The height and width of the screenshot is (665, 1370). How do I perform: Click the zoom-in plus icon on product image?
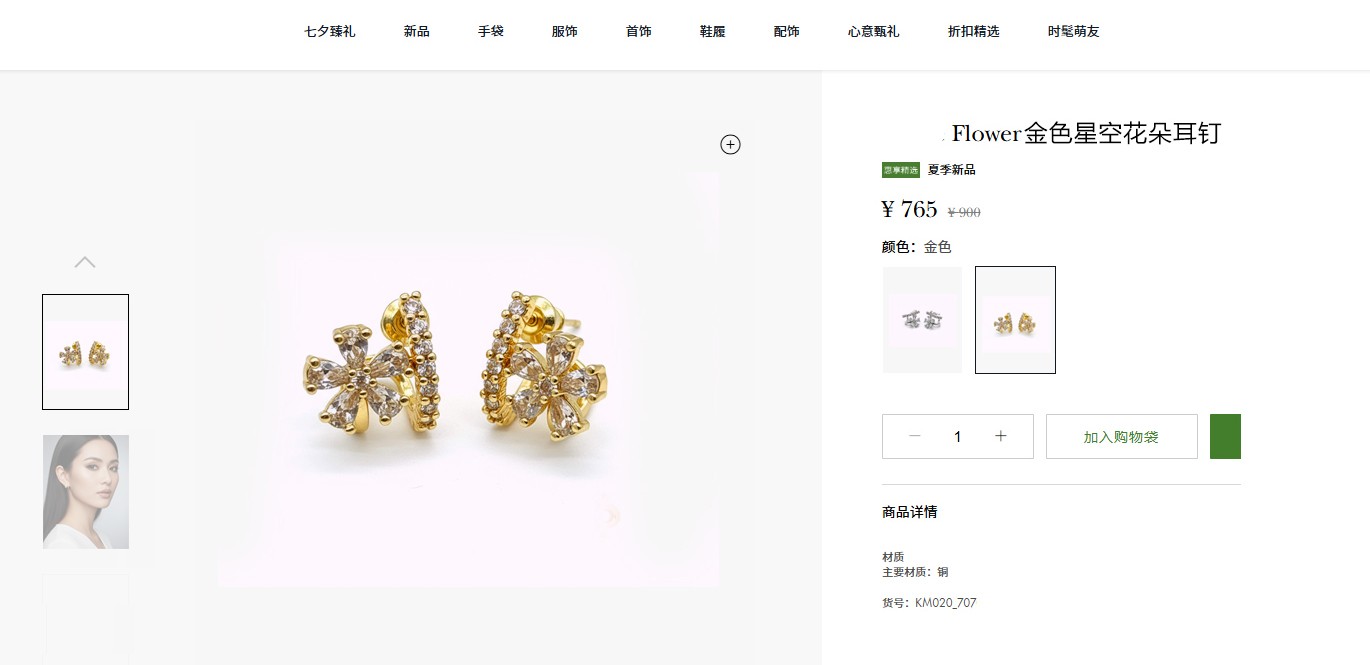click(731, 145)
